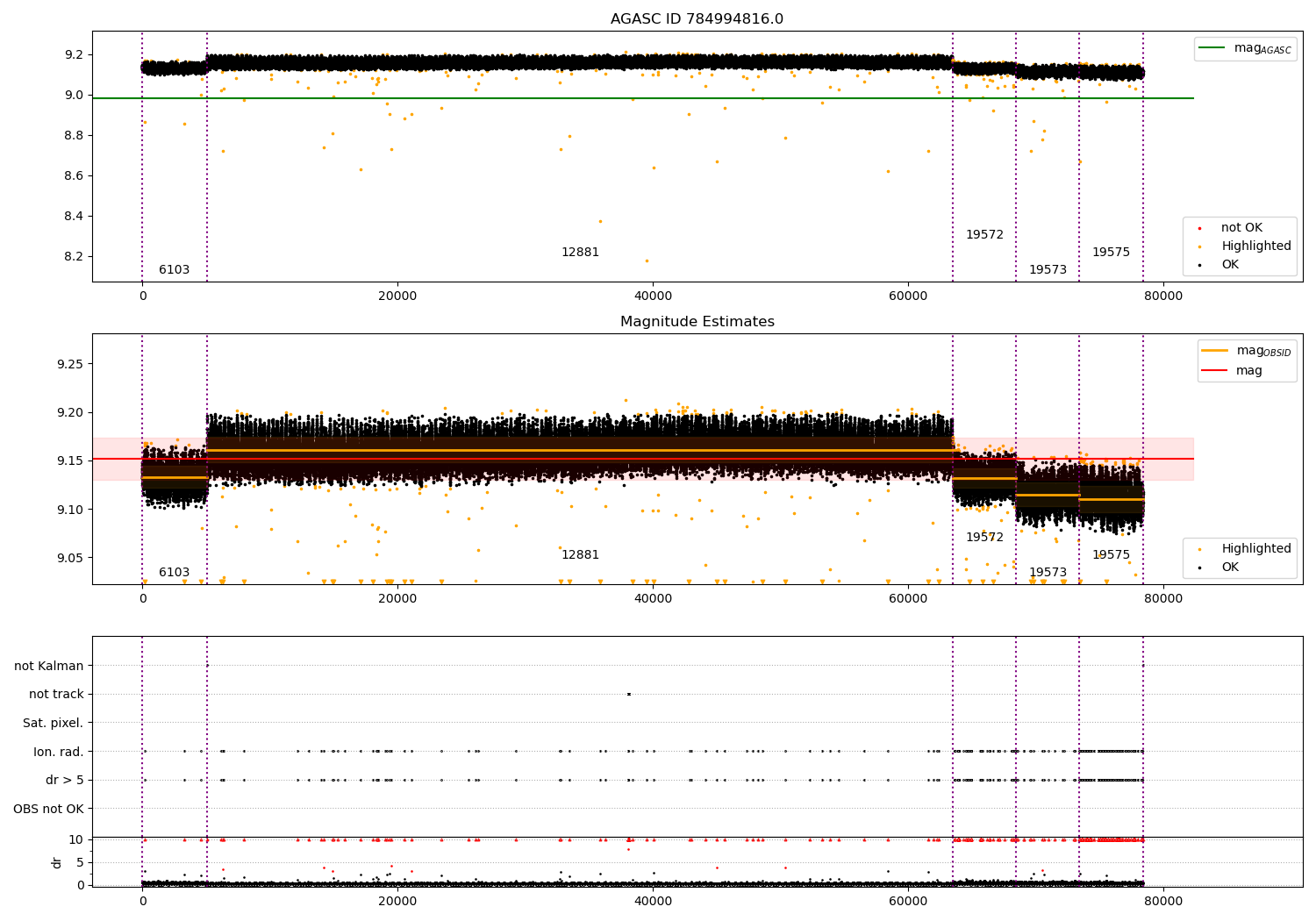Click the 5 tick on the dr axis
The height and width of the screenshot is (921, 1316).
(80, 862)
